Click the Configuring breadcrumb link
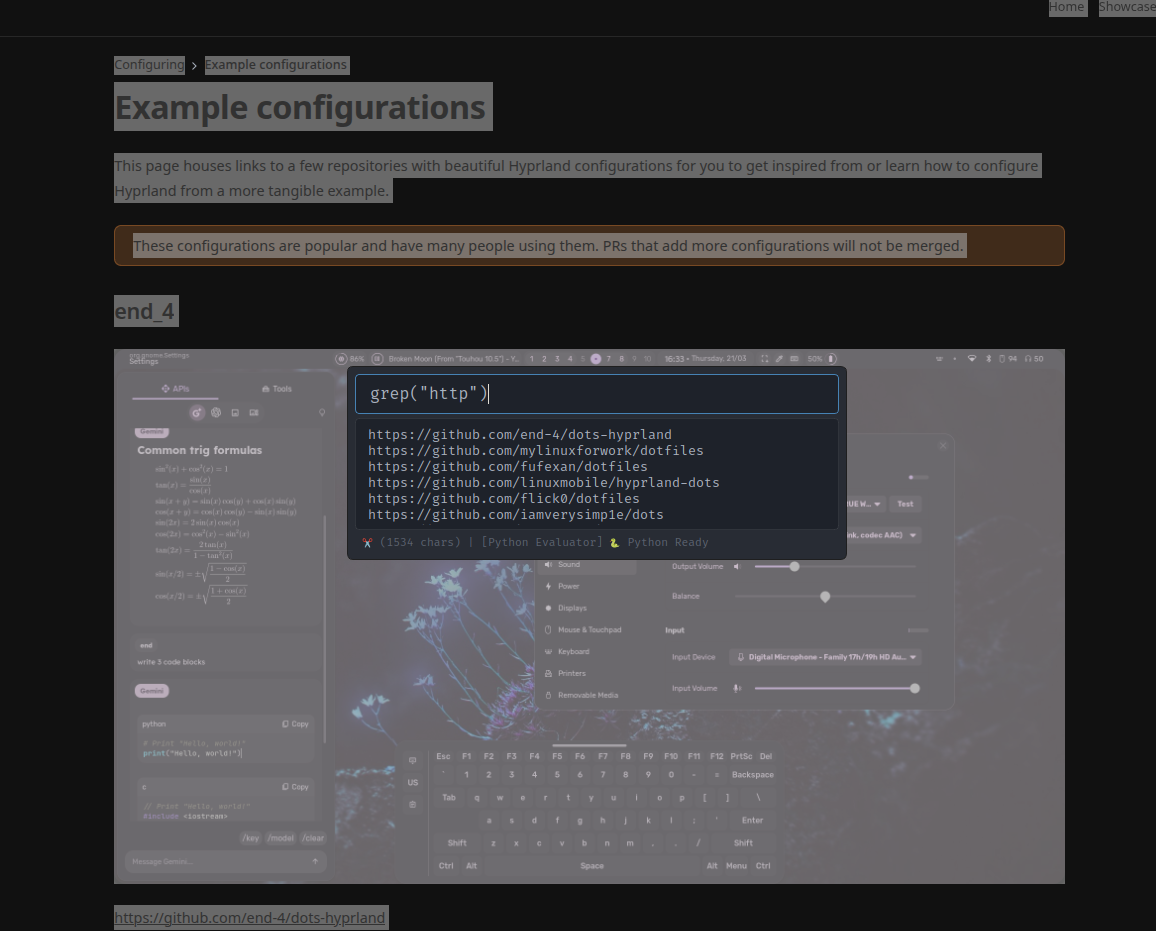1156x931 pixels. pos(149,65)
